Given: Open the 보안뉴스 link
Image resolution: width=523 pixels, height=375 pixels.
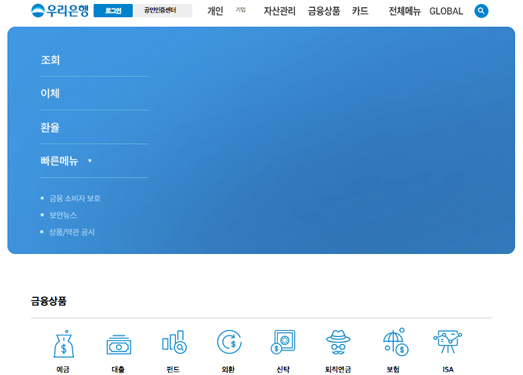Looking at the screenshot, I should (63, 215).
